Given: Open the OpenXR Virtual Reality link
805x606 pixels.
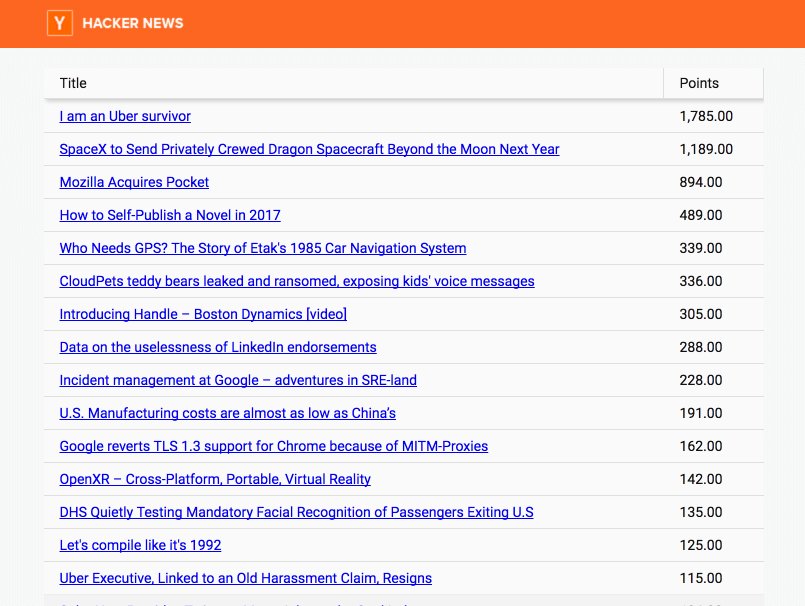Looking at the screenshot, I should pyautogui.click(x=215, y=479).
